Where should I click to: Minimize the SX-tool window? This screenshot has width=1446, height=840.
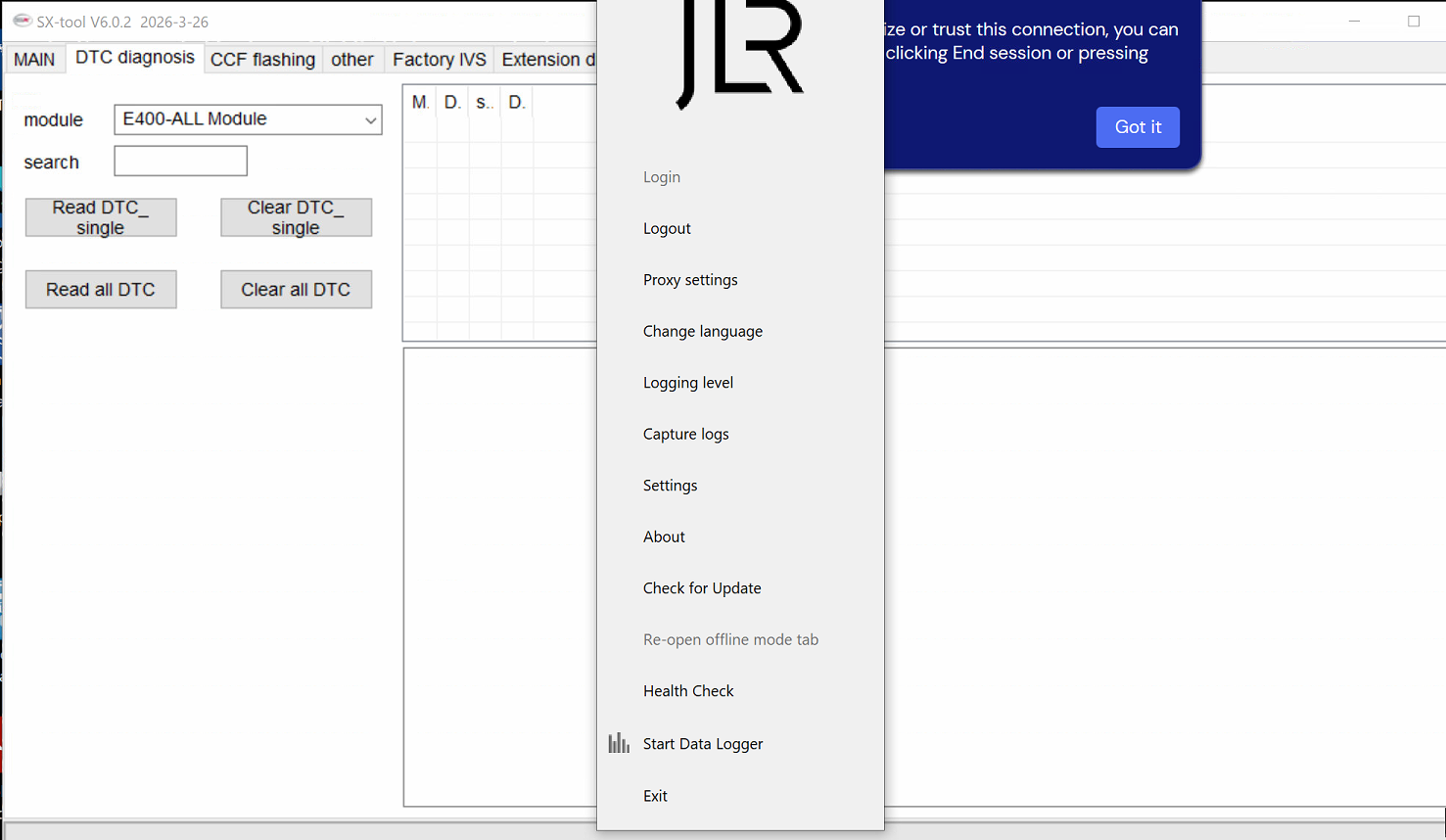coord(1354,22)
